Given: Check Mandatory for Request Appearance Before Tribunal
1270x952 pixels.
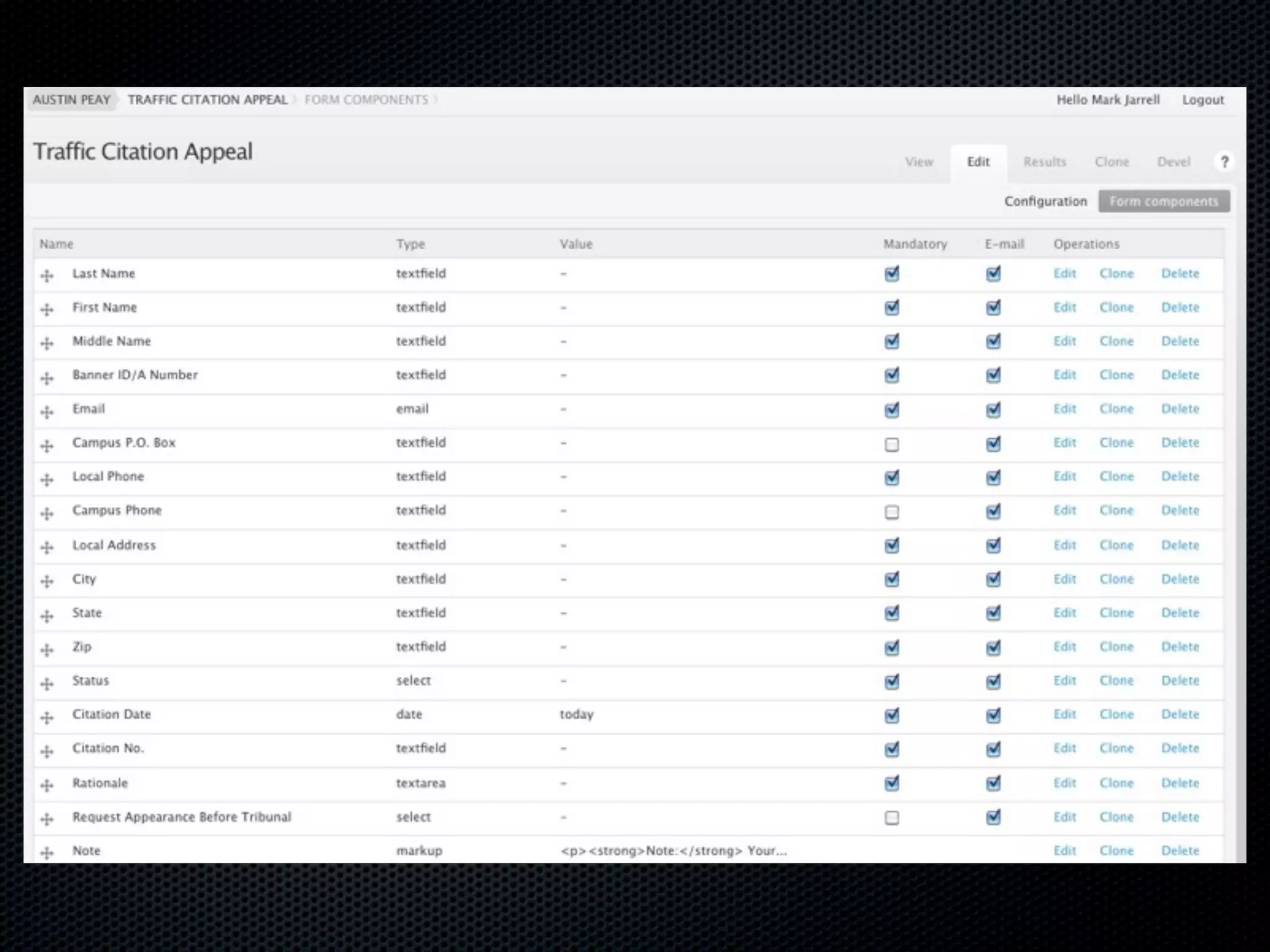Looking at the screenshot, I should click(x=892, y=818).
